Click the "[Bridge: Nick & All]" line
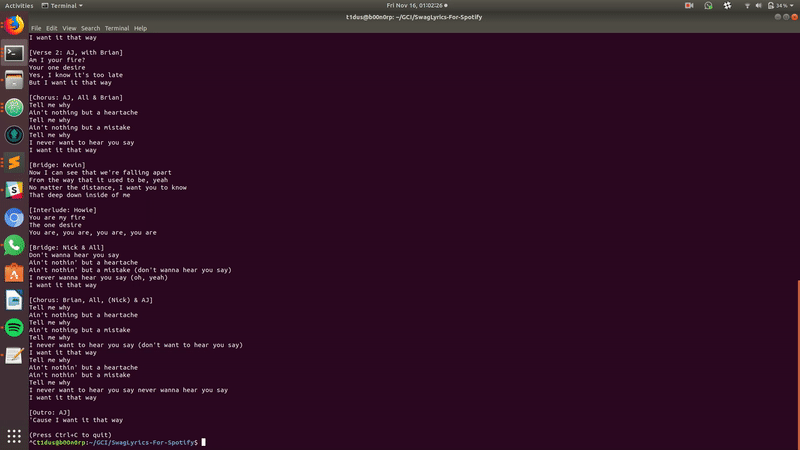800x450 pixels. coord(66,247)
